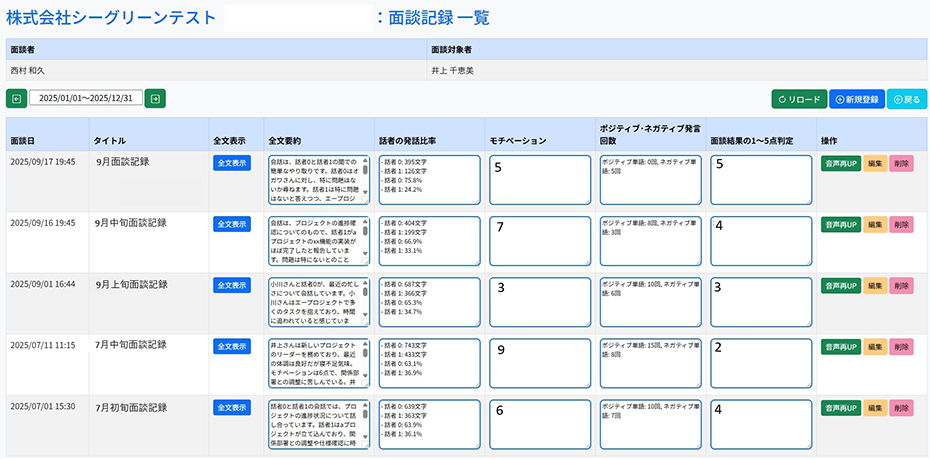The width and height of the screenshot is (930, 459).
Task: Click 削除 for 9月上旬面談記録 row
Action: click(x=901, y=286)
